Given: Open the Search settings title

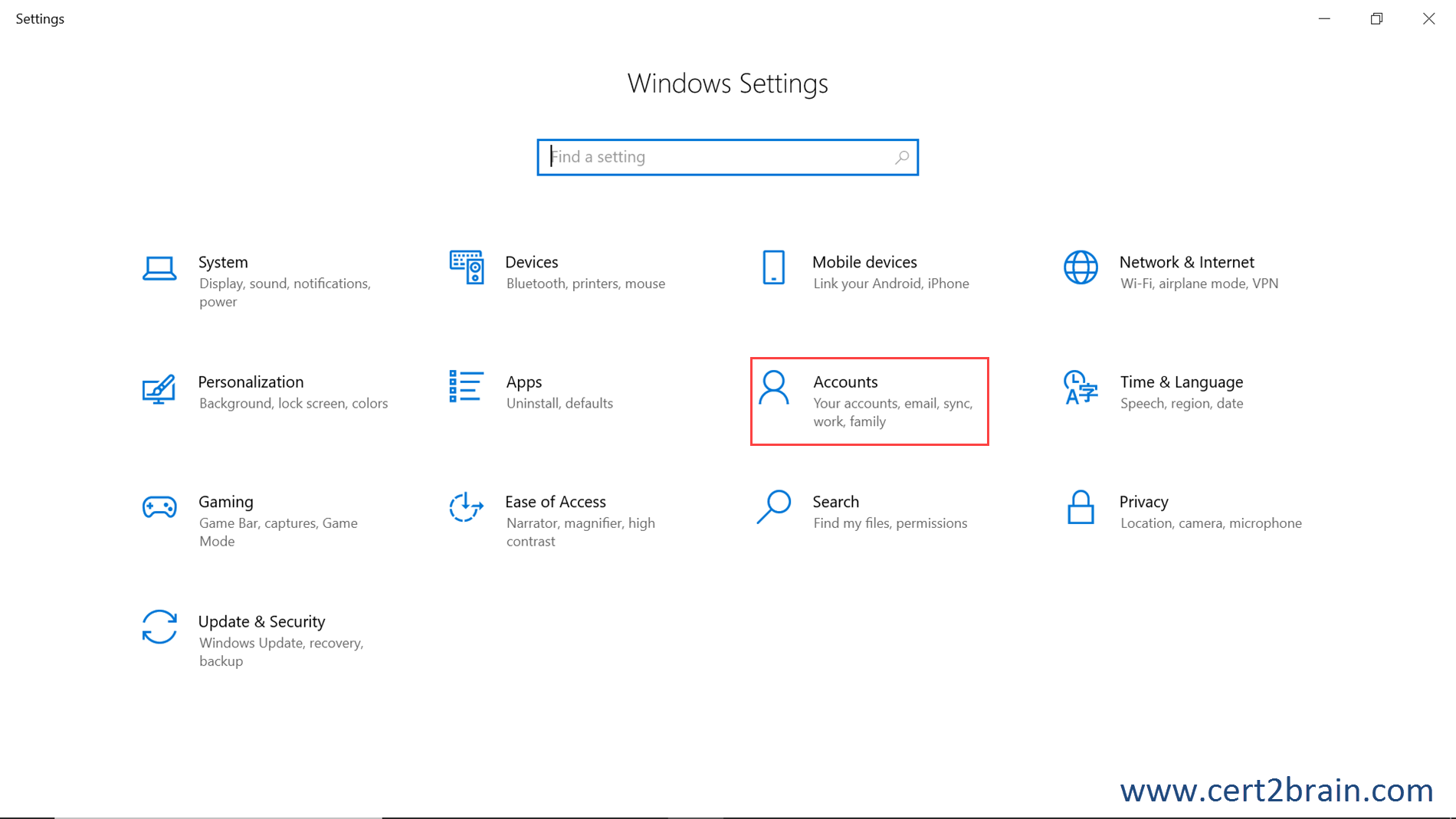Looking at the screenshot, I should pos(835,502).
